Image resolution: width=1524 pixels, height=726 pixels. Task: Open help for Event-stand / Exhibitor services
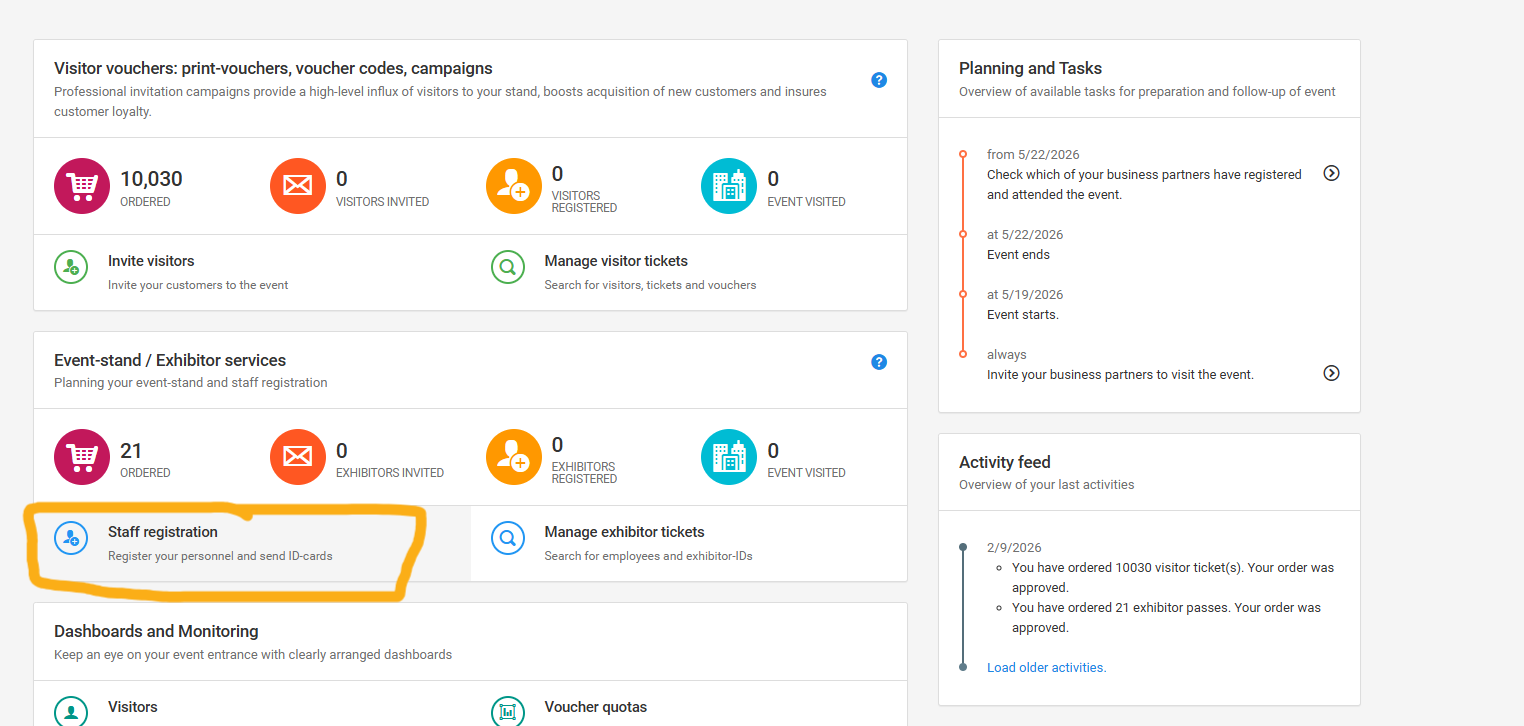click(879, 362)
